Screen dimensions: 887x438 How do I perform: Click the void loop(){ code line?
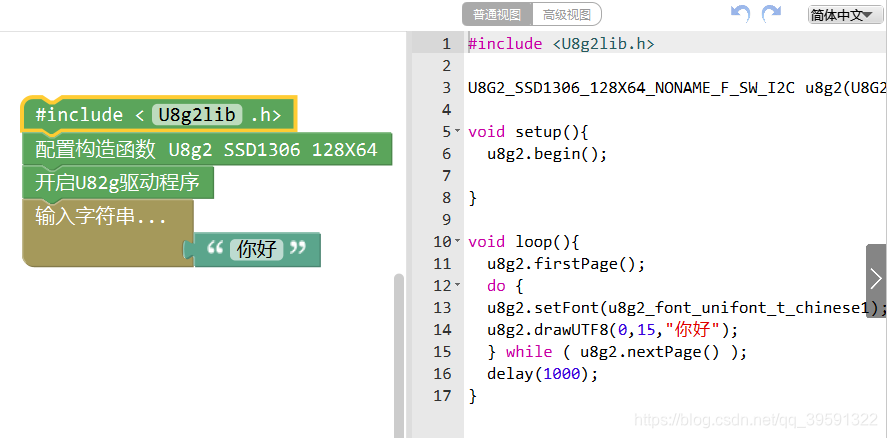[x=524, y=242]
